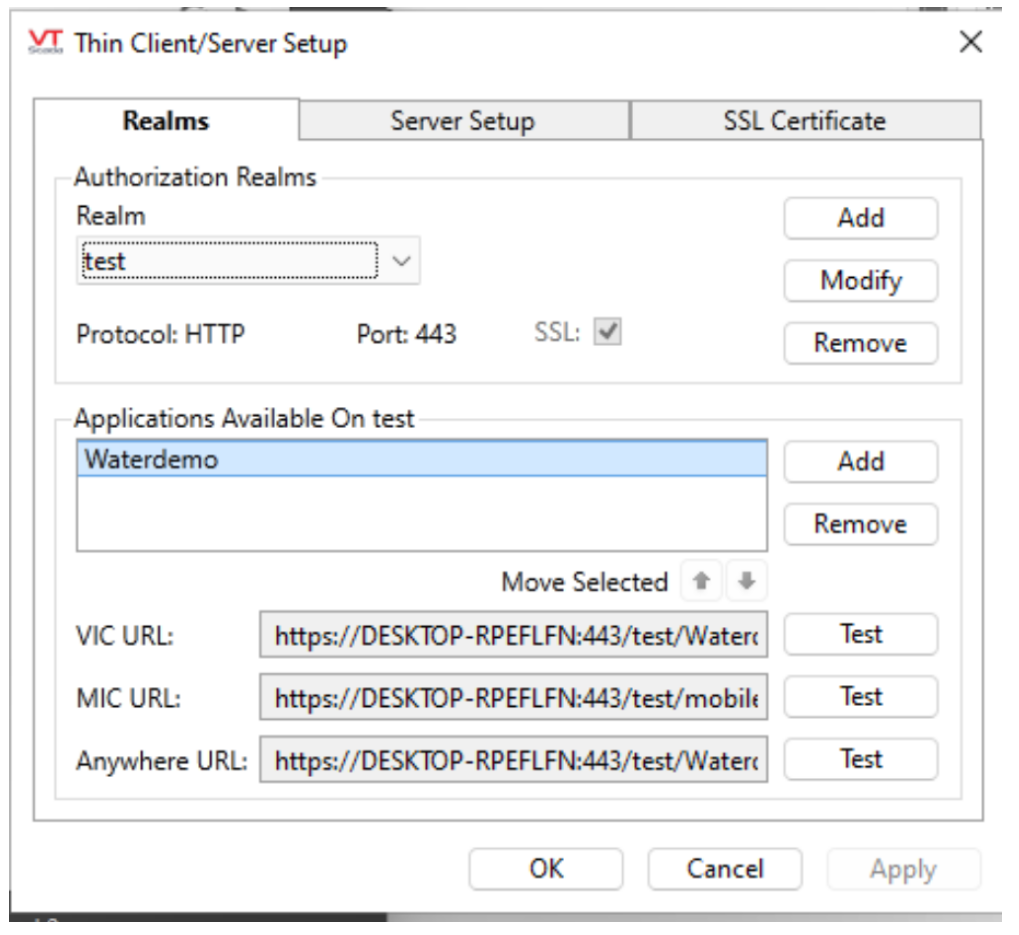Image resolution: width=1019 pixels, height=935 pixels.
Task: Toggle the SSL checkbox
Action: click(607, 333)
